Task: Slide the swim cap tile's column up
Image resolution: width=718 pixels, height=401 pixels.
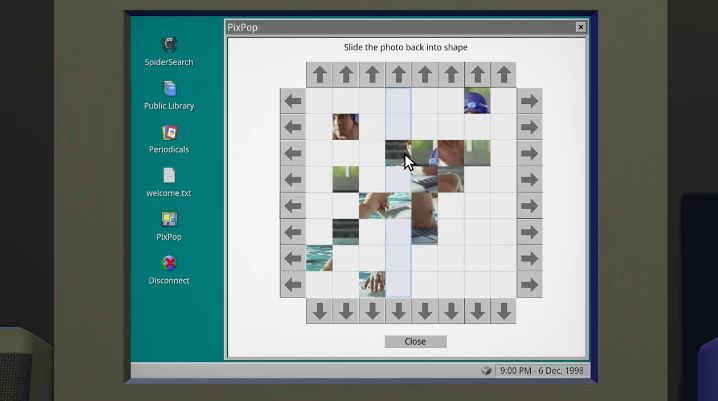Action: (478, 75)
